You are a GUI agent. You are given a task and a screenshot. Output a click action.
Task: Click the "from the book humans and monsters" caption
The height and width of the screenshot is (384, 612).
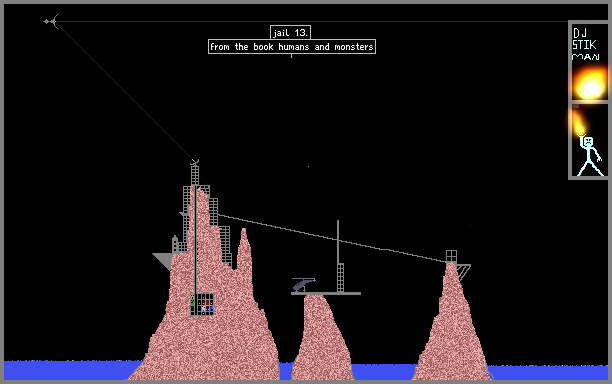point(292,47)
